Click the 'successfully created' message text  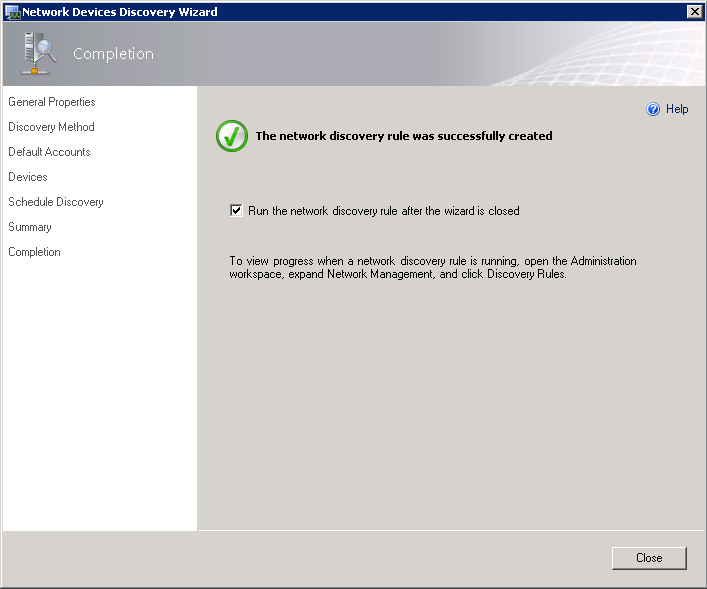point(404,136)
